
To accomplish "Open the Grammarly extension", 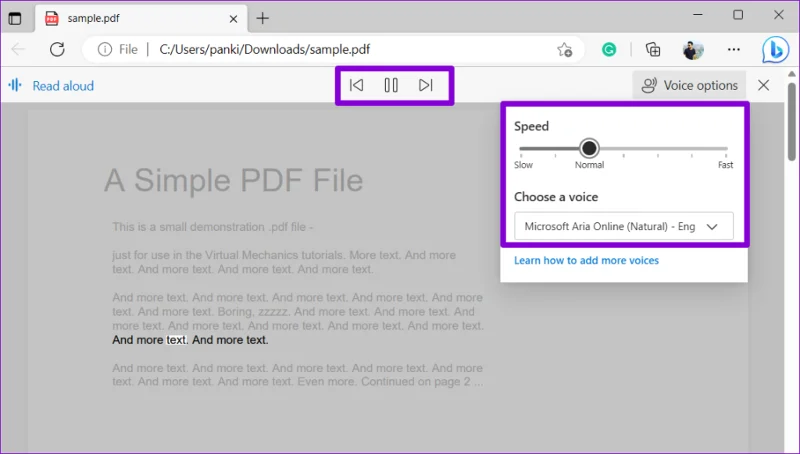I will [609, 49].
